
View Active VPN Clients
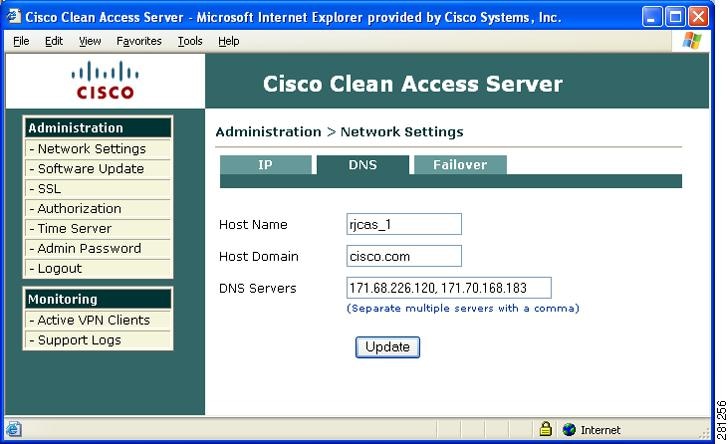click(98, 320)
